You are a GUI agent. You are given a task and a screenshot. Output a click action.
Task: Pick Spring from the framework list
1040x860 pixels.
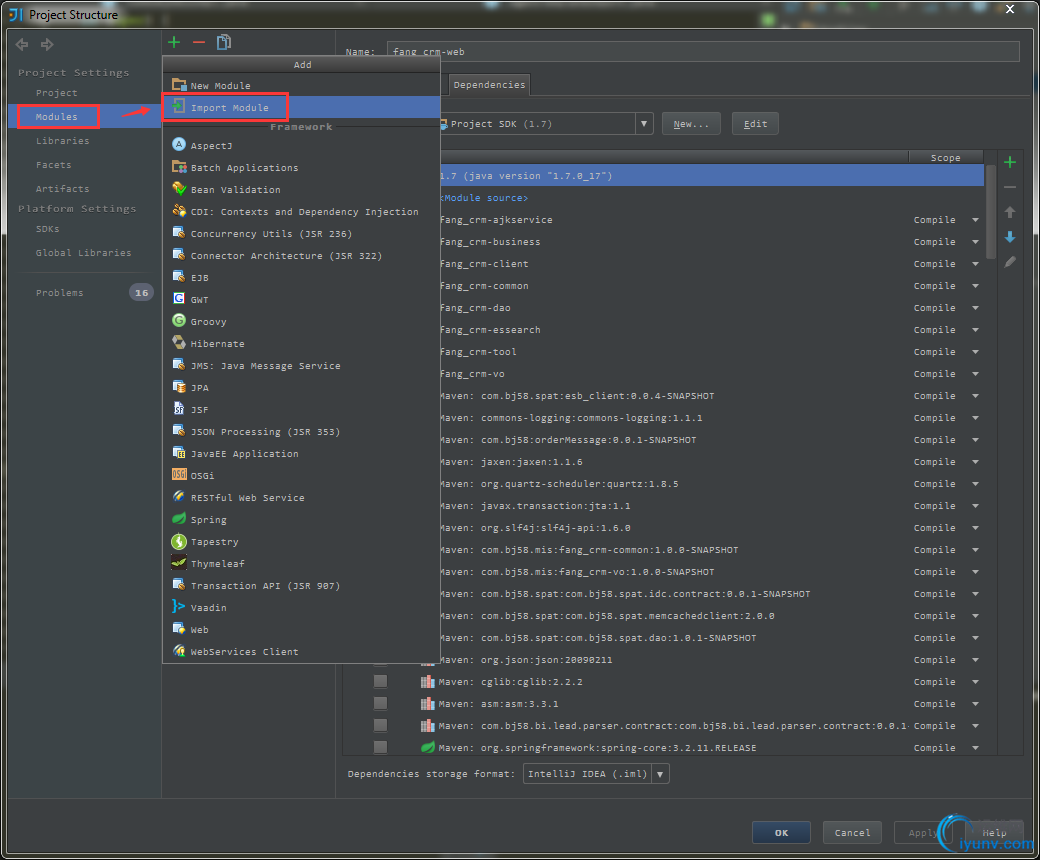click(x=301, y=520)
